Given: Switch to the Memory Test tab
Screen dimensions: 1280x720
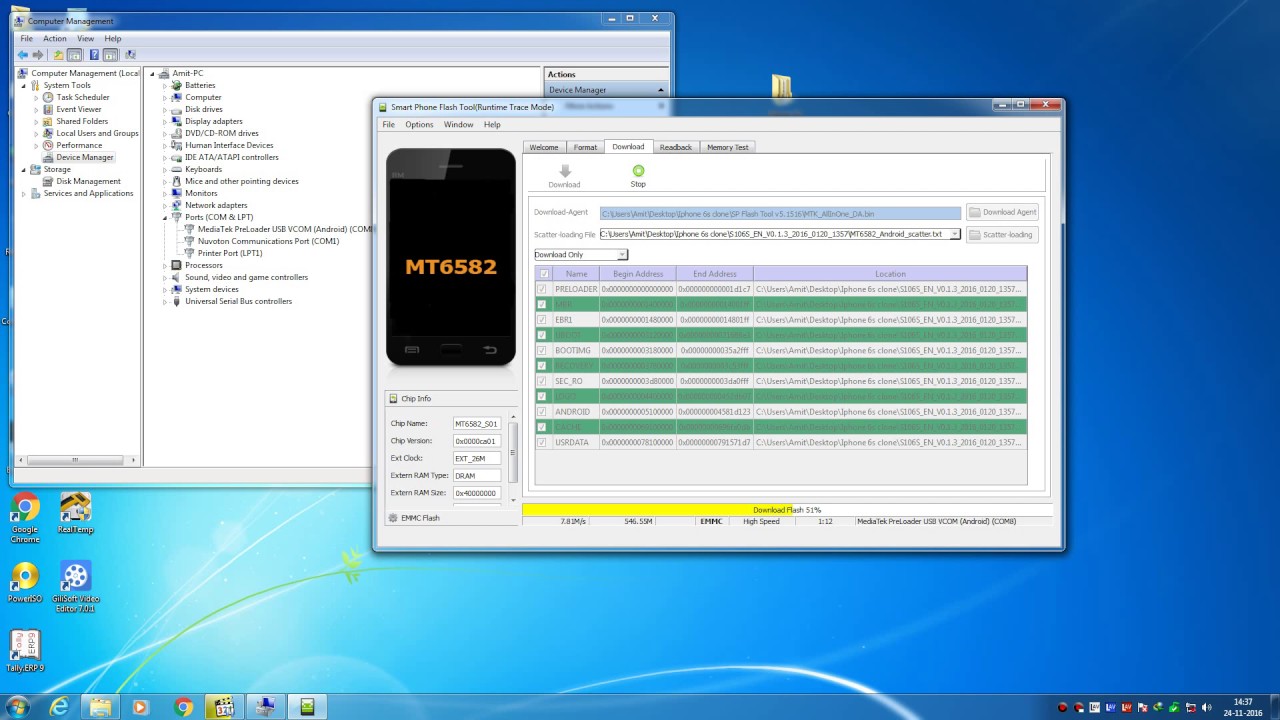Looking at the screenshot, I should tap(728, 147).
